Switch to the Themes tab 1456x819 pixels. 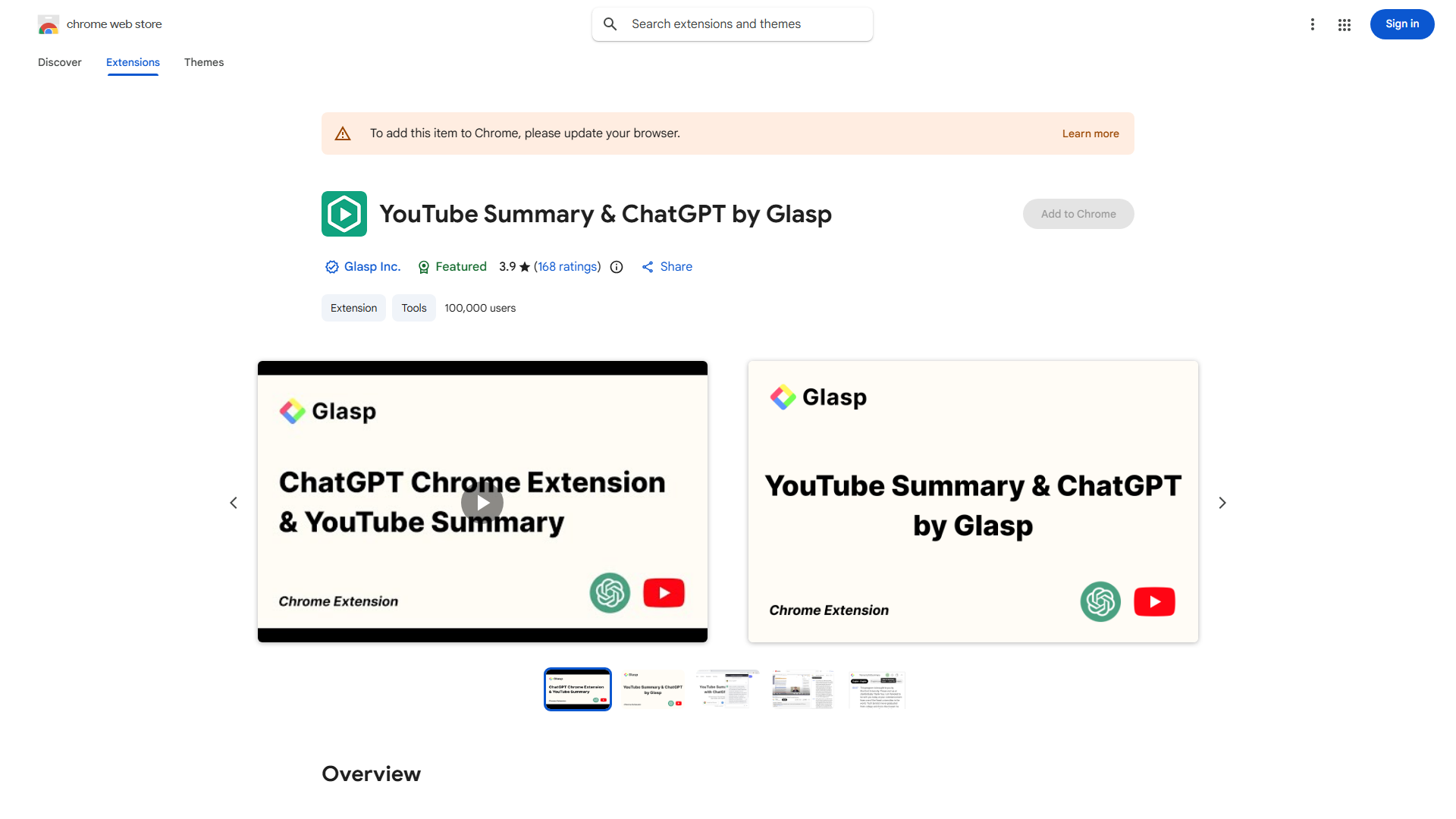(203, 62)
